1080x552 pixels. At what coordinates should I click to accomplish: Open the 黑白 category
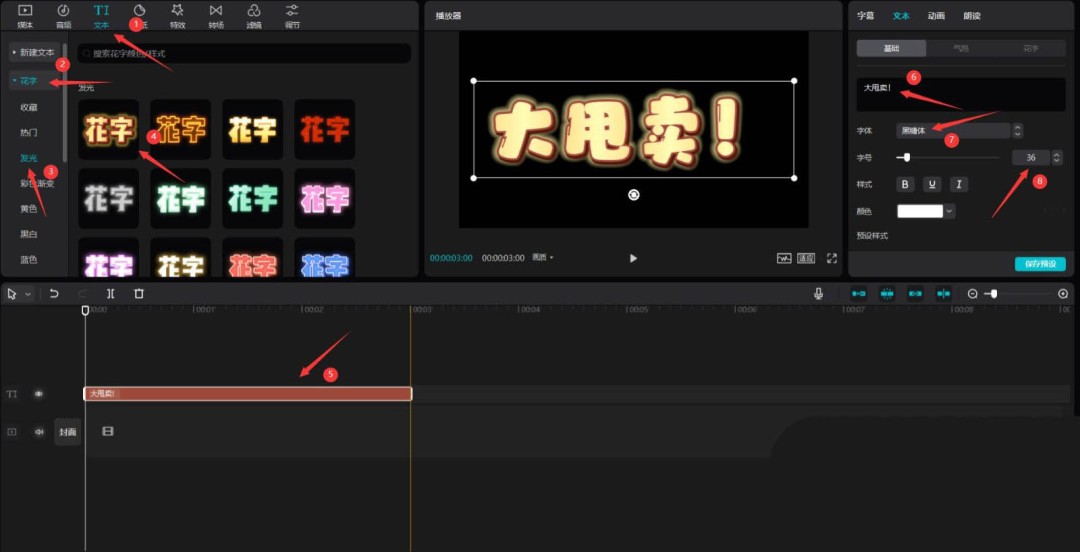[x=29, y=234]
